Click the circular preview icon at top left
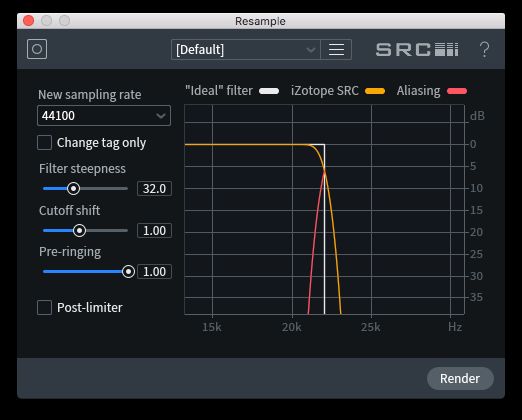522x420 pixels. coord(37,49)
